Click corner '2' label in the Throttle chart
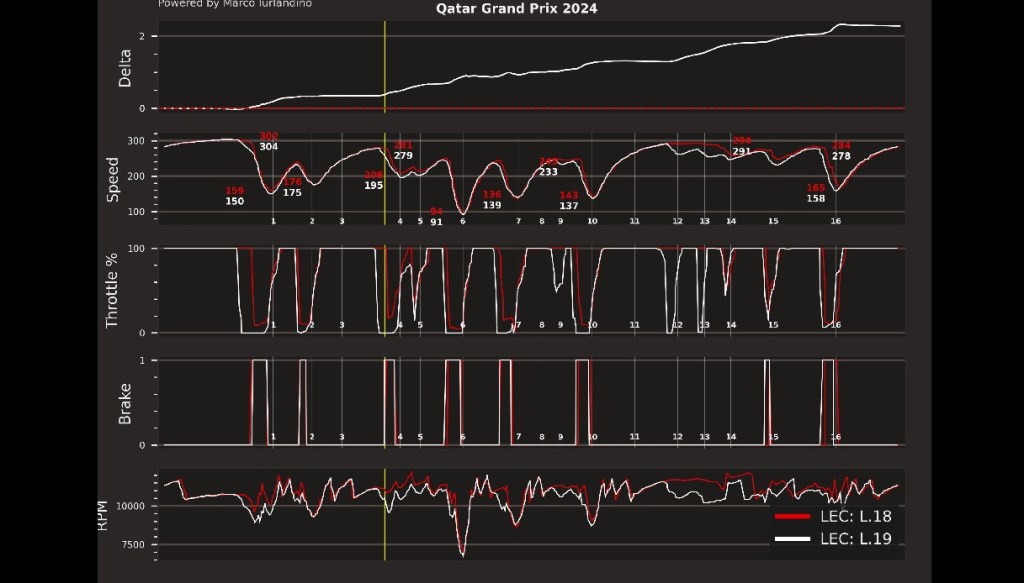The width and height of the screenshot is (1024, 583). (312, 325)
